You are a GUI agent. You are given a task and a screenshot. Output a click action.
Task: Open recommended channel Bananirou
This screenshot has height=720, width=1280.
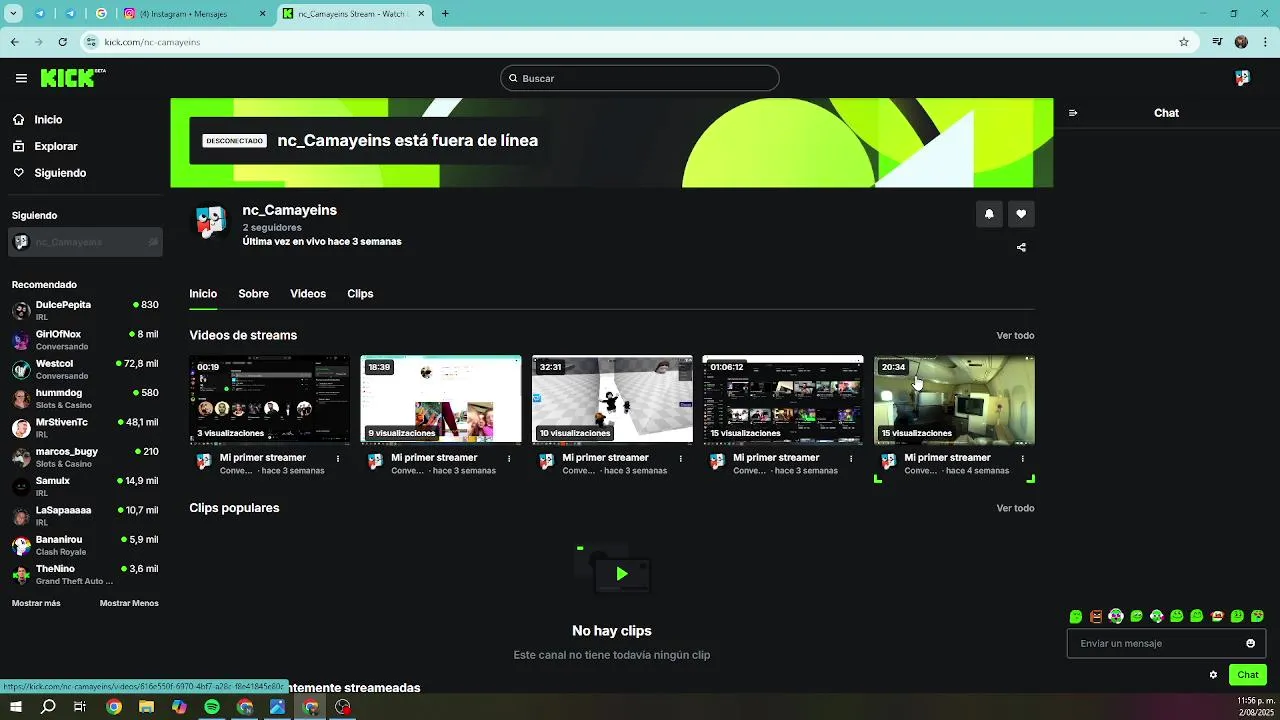pos(85,545)
